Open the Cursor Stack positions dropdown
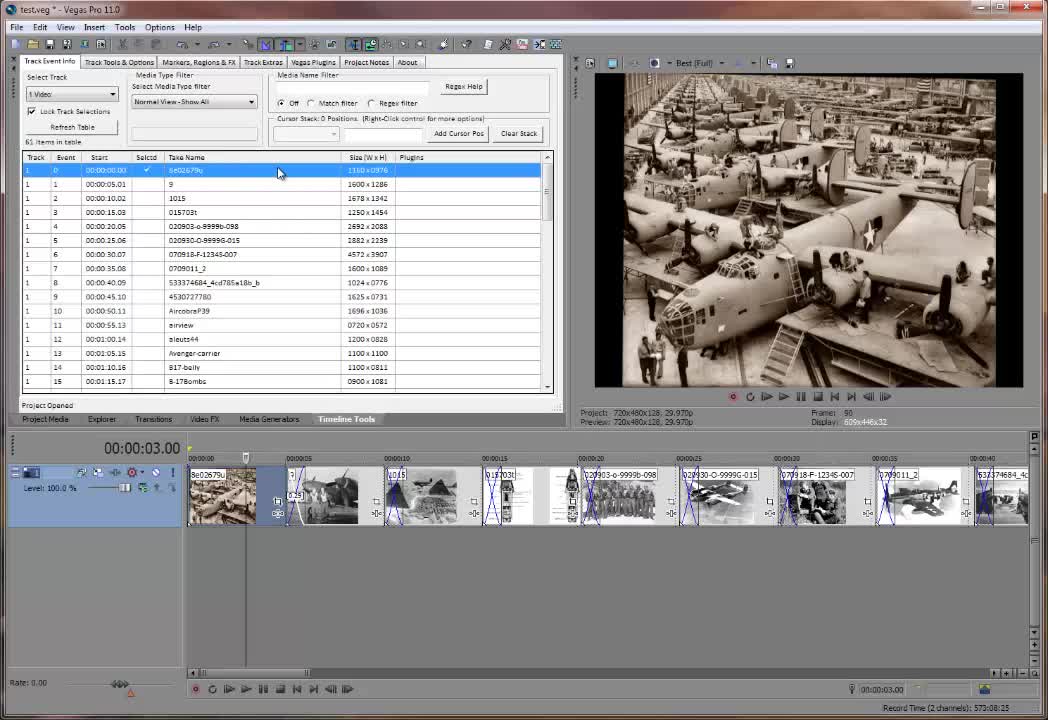Image resolution: width=1048 pixels, height=720 pixels. (x=306, y=134)
